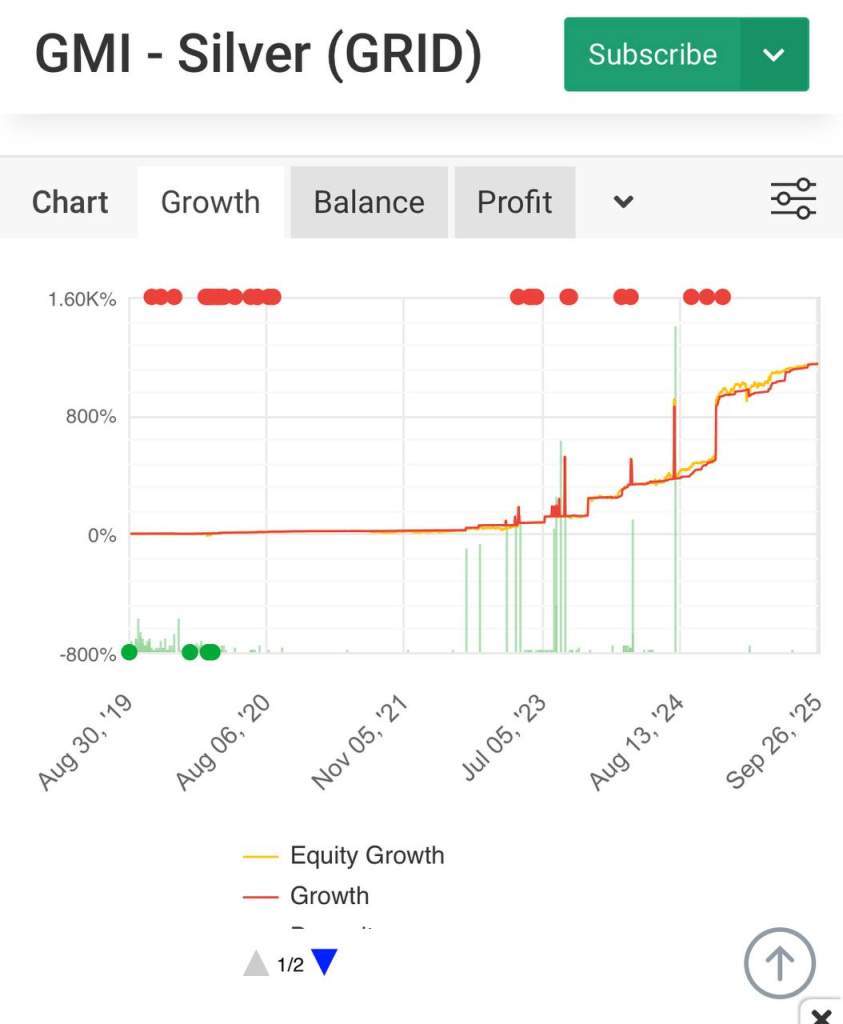Open the Subscribe dropdown arrow
This screenshot has width=843, height=1024.
point(774,54)
